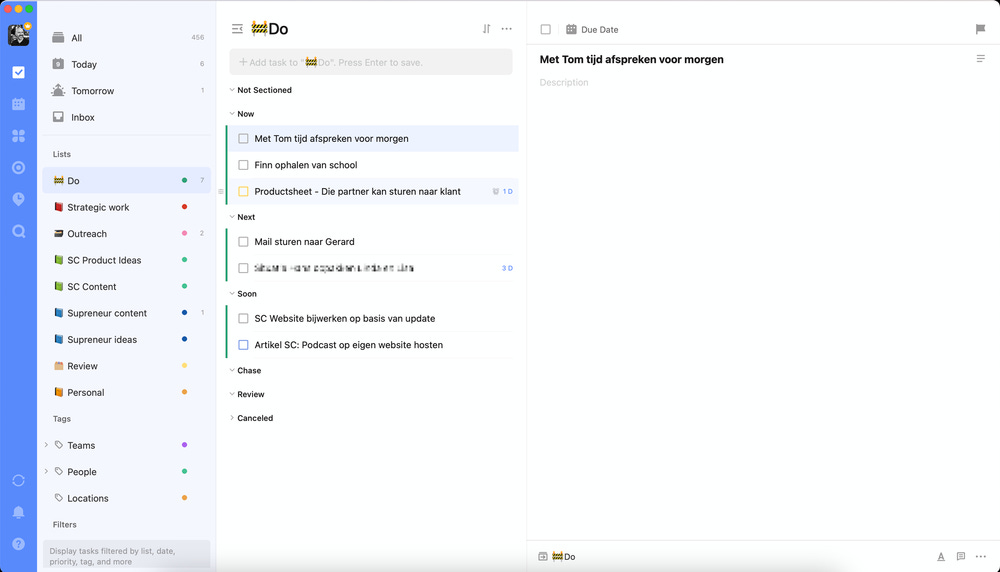
Task: Click the reminder alarm icon on Productsheet task
Action: pos(496,191)
